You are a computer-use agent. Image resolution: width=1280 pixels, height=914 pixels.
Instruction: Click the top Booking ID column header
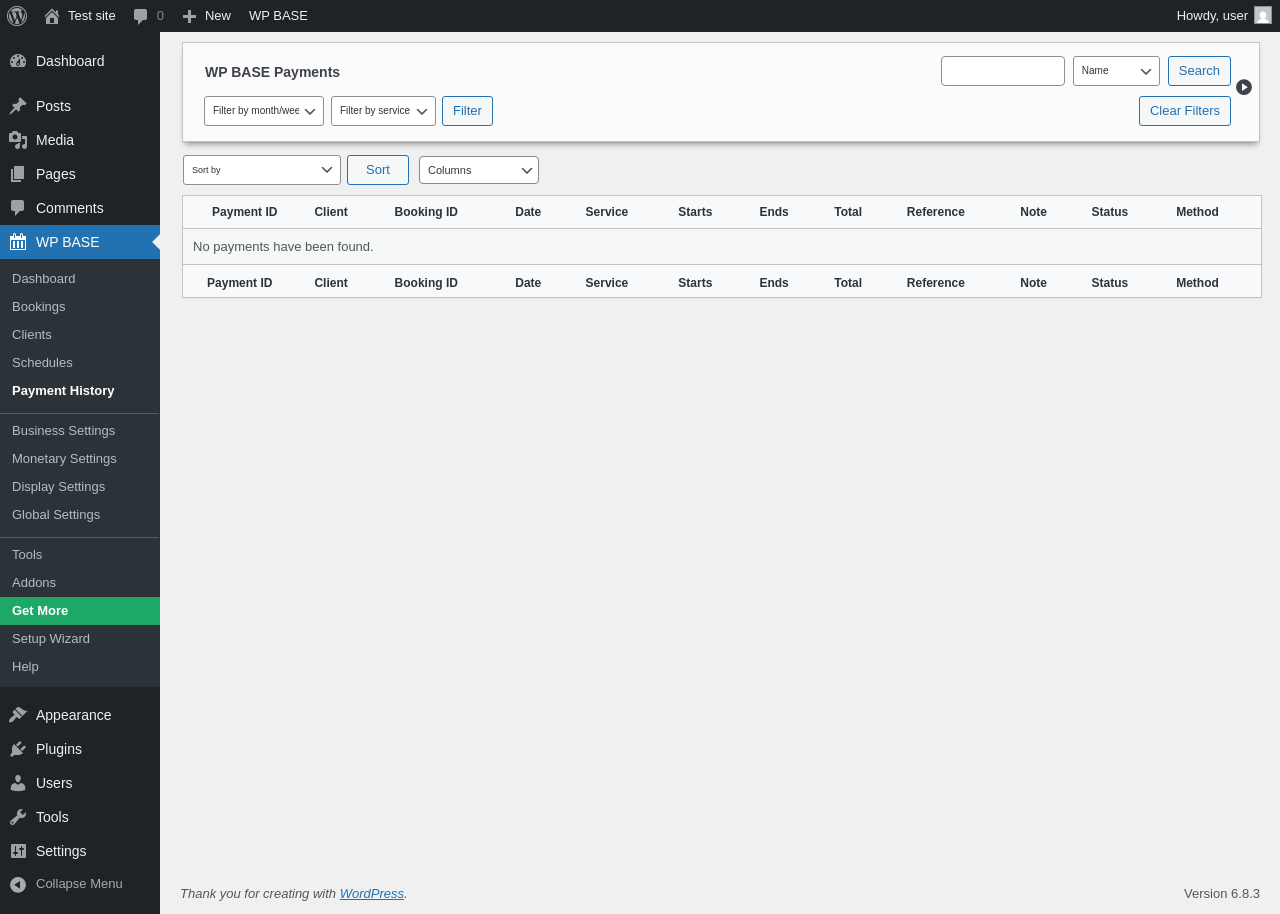point(426,212)
